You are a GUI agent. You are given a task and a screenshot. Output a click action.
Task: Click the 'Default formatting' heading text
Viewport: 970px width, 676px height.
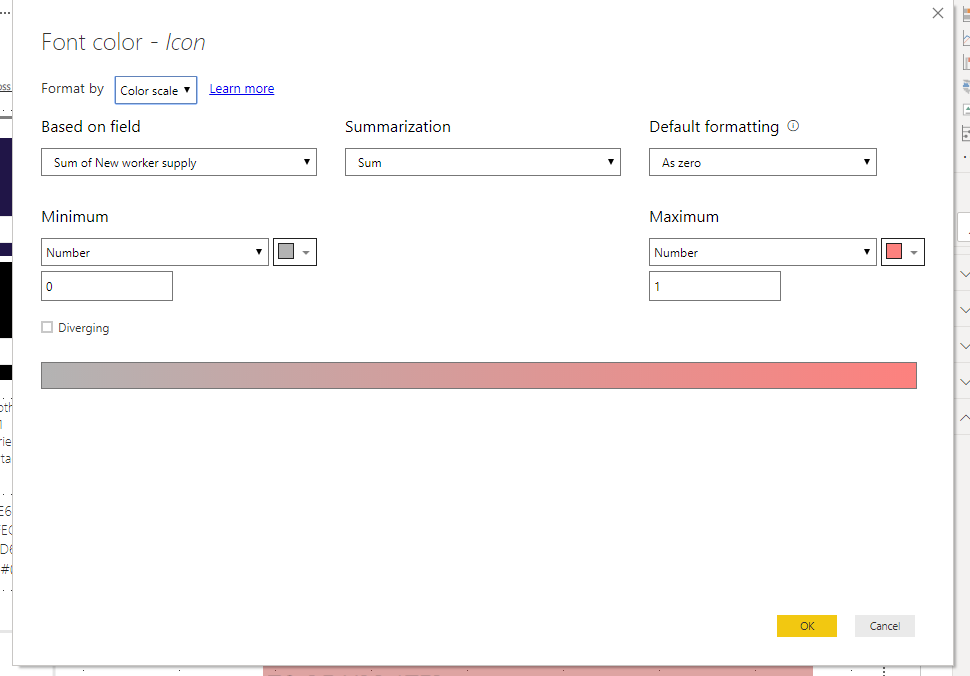coord(714,127)
